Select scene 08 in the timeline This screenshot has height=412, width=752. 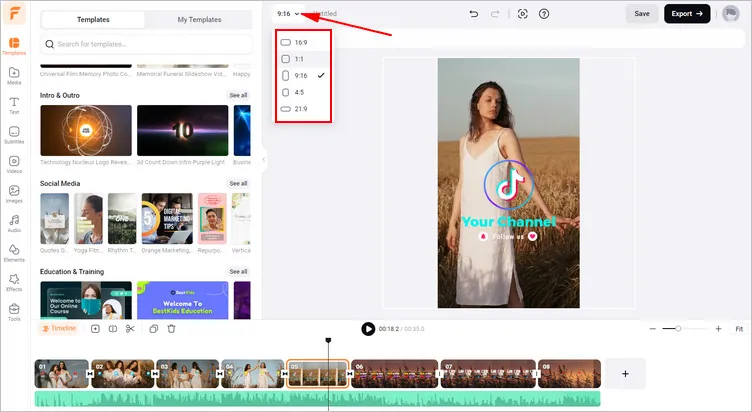pyautogui.click(x=569, y=374)
